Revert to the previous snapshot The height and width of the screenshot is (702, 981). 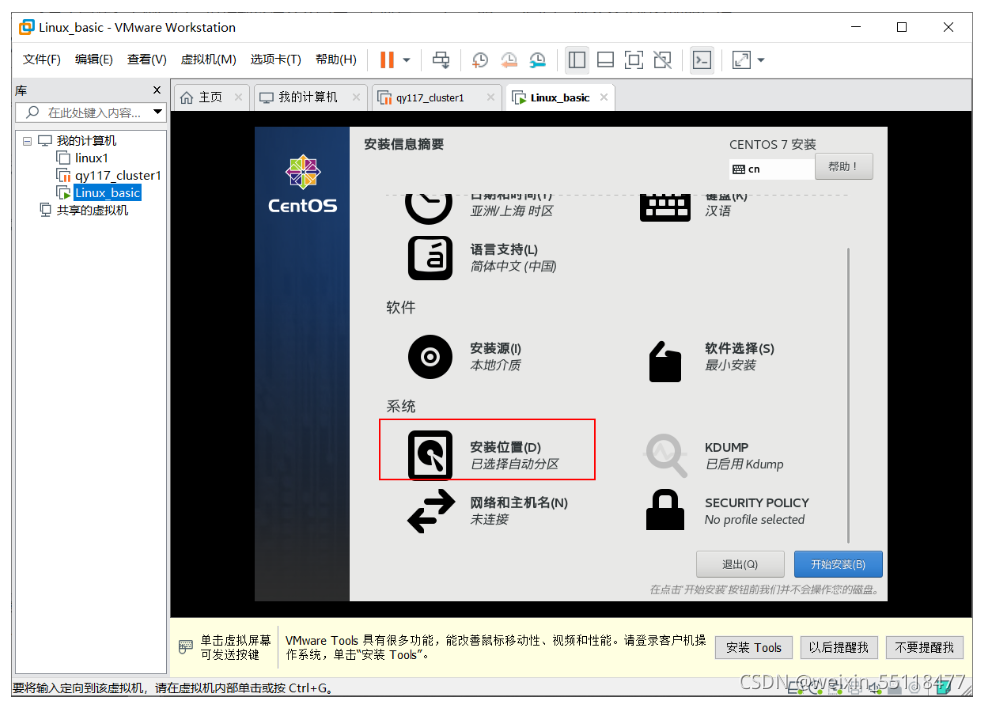pos(509,60)
